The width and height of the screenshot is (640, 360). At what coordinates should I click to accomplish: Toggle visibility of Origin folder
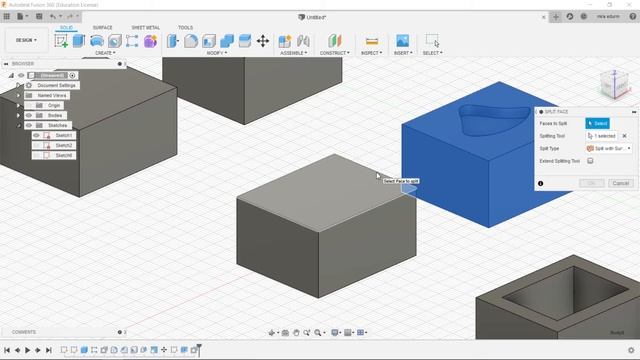pos(29,105)
